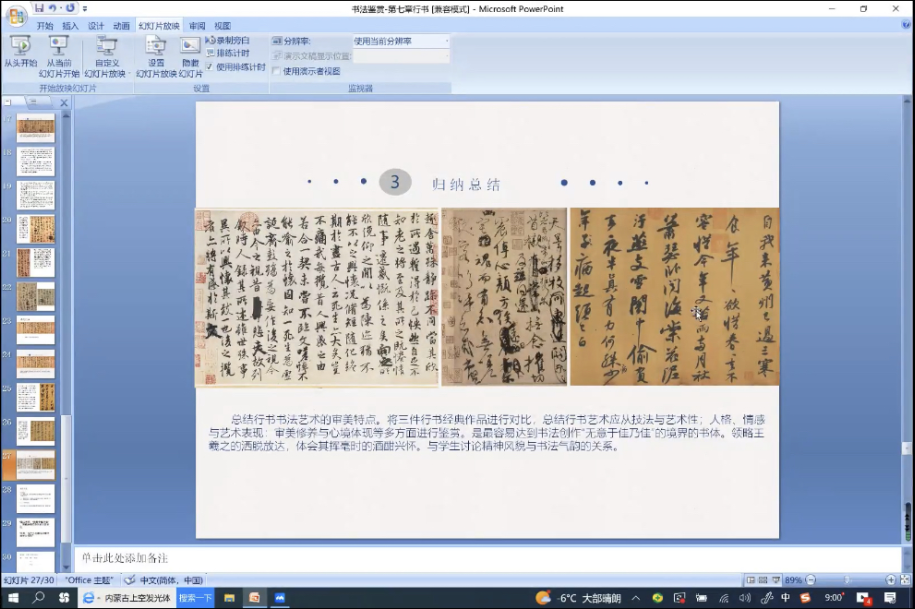Click 录制旁白 to record narration
This screenshot has height=609, width=915.
(x=228, y=40)
